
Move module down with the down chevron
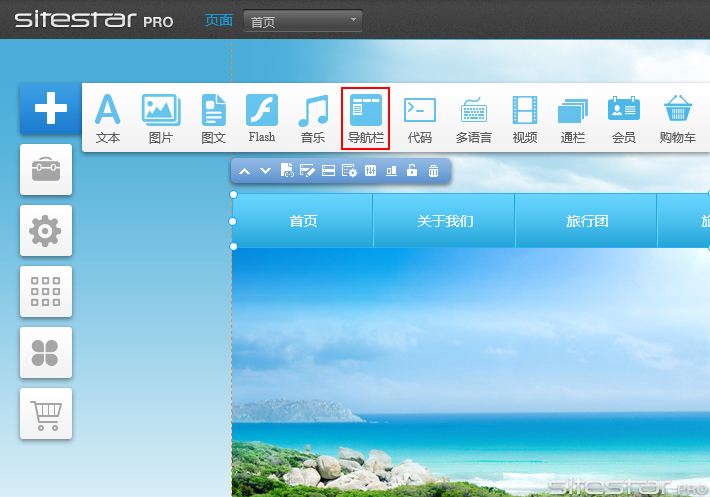265,171
